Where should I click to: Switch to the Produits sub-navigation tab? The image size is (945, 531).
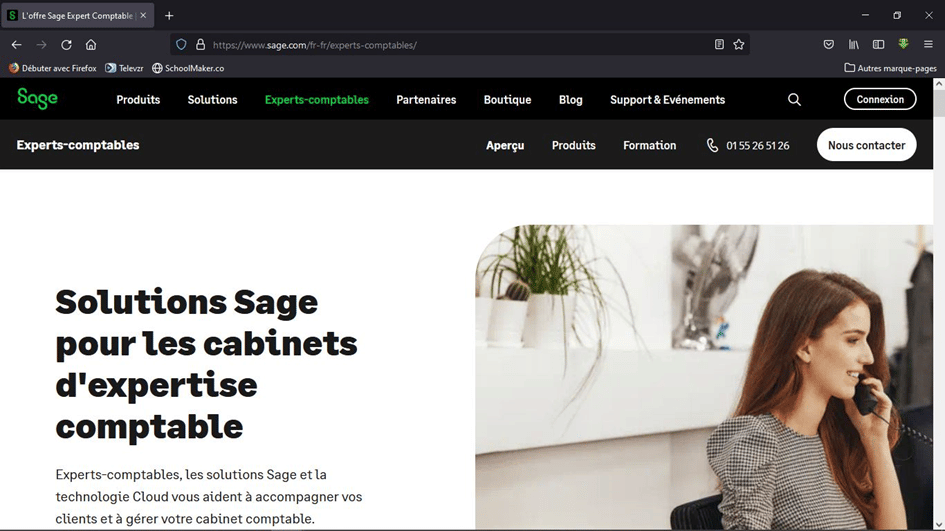tap(574, 145)
